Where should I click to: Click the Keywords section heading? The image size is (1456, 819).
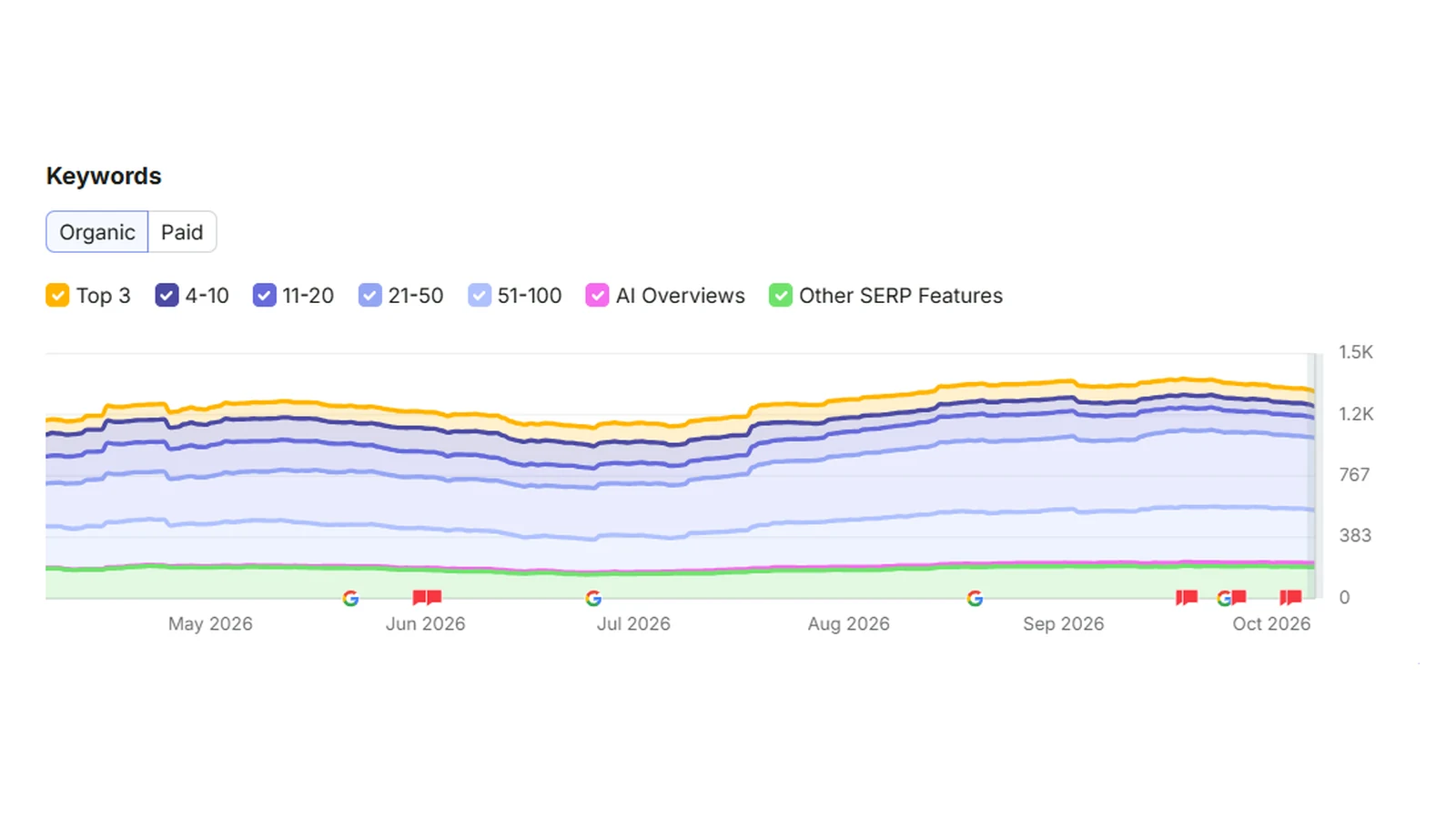point(104,176)
